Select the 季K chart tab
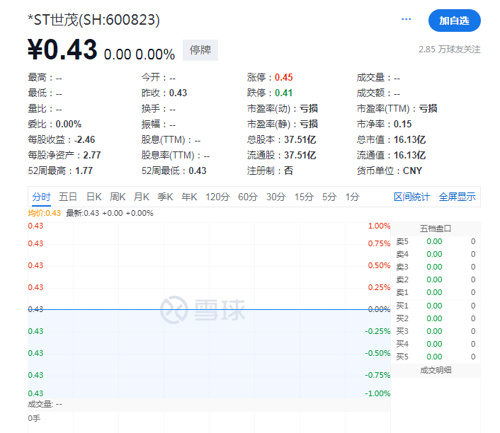 (x=165, y=197)
